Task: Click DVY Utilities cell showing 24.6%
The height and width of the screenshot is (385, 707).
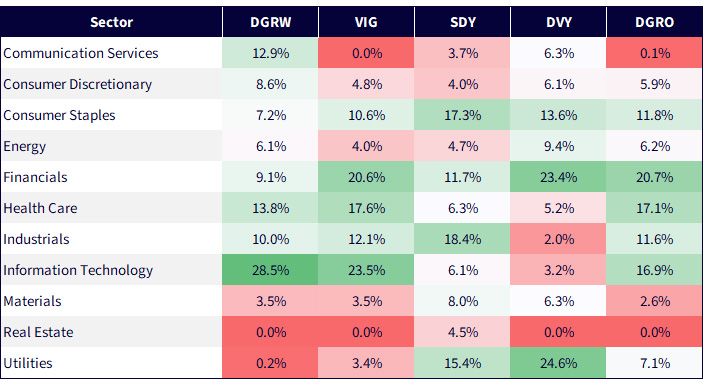Action: point(558,362)
